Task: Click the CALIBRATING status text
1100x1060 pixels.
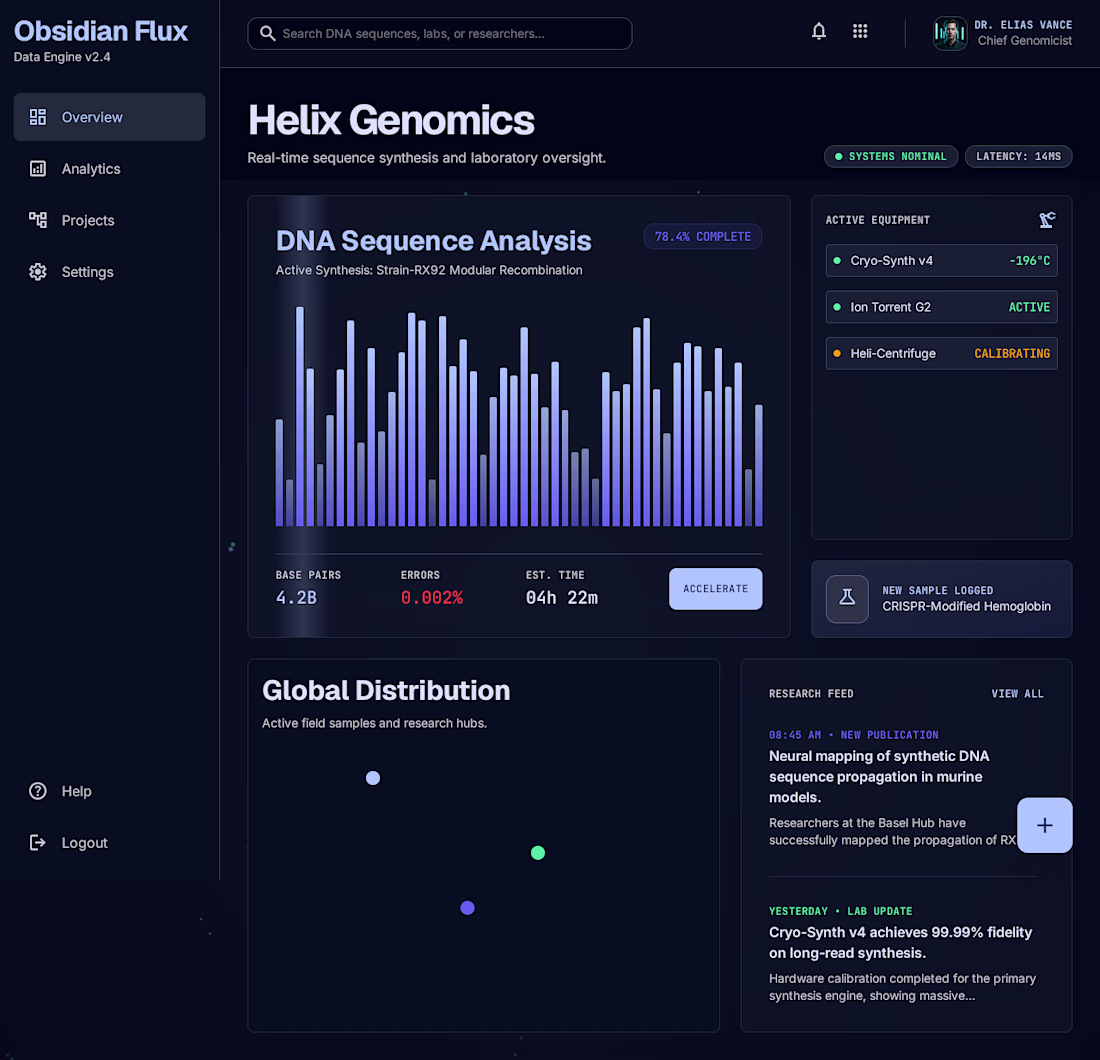Action: [1012, 354]
